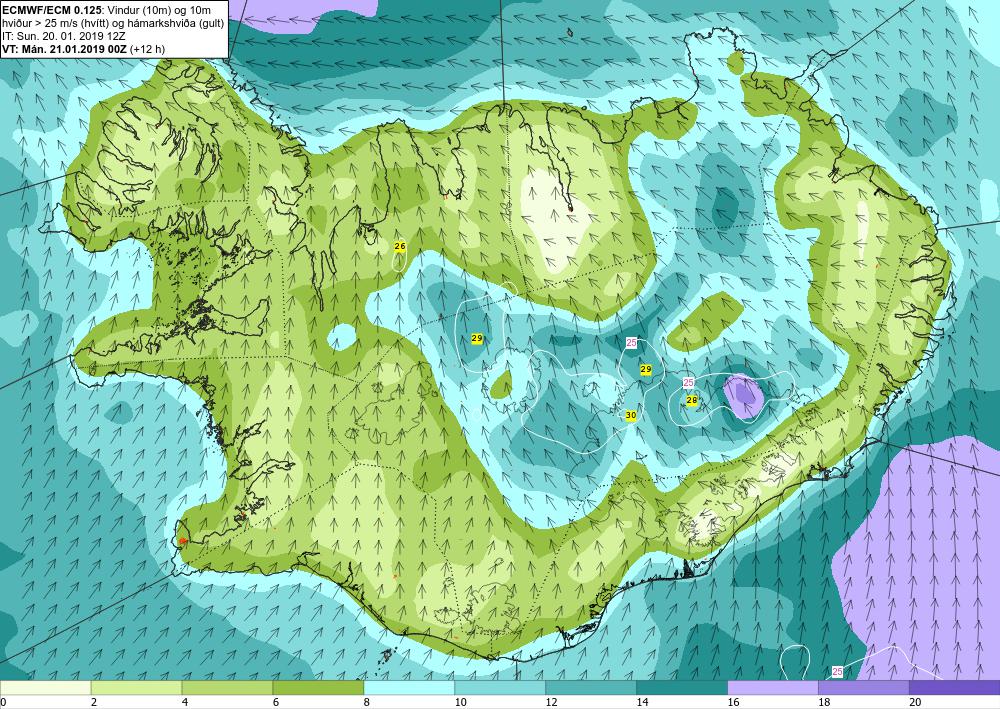1000x709 pixels.
Task: Select the 18–20 m/s purple legend swatch
Action: tap(864, 688)
